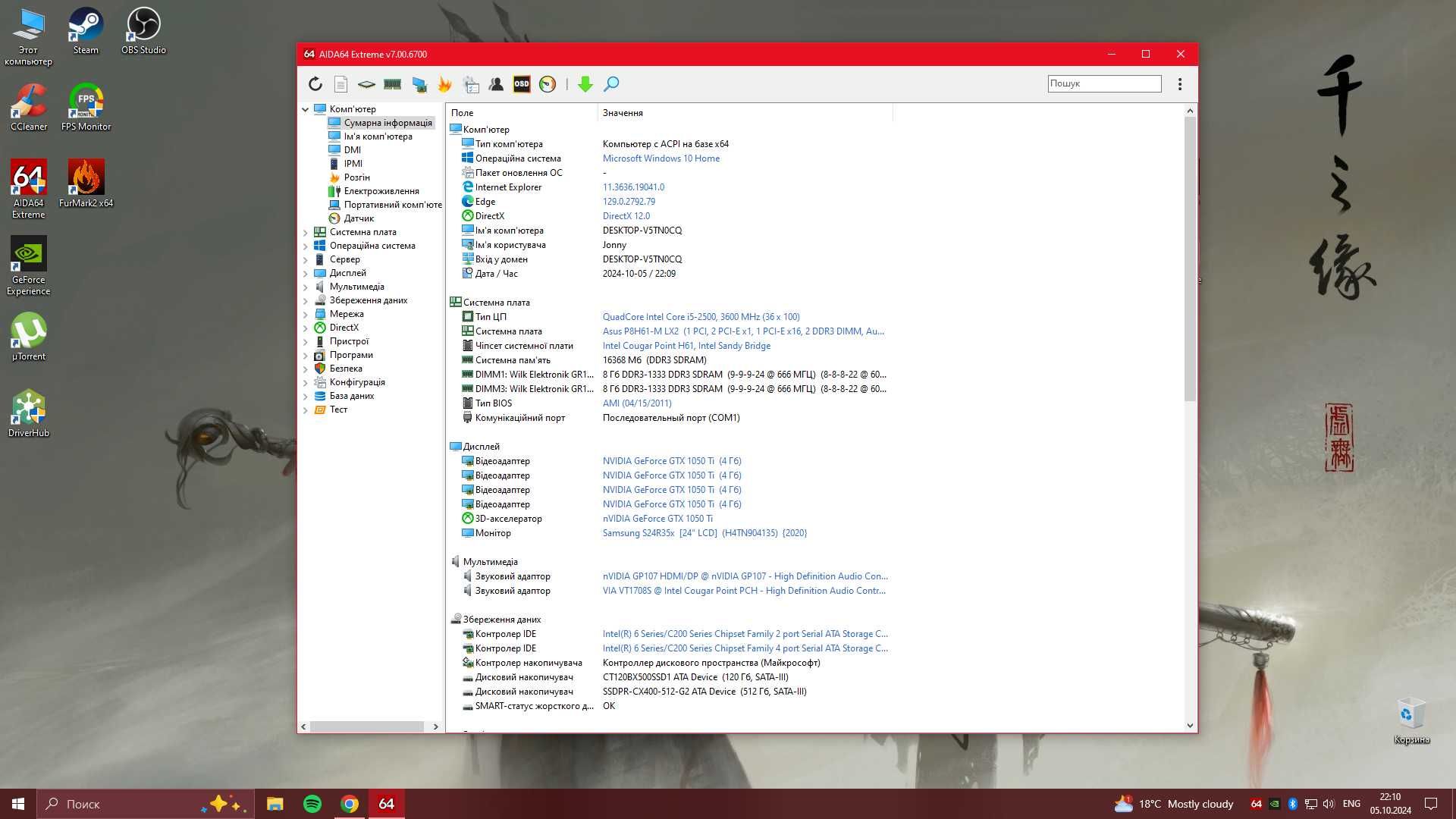Open Steam desktop shortcut
Image resolution: width=1456 pixels, height=819 pixels.
86,31
